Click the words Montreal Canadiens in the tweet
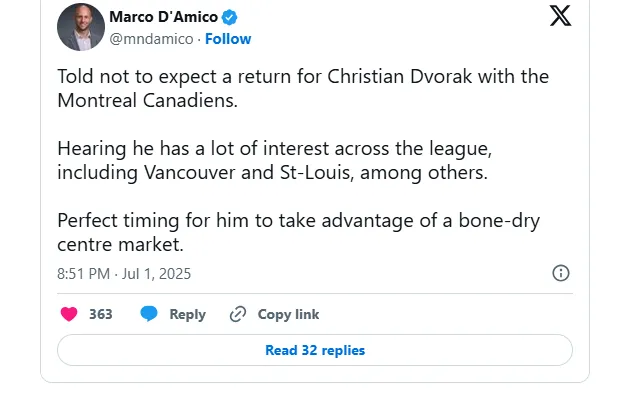The height and width of the screenshot is (393, 637). coord(147,100)
